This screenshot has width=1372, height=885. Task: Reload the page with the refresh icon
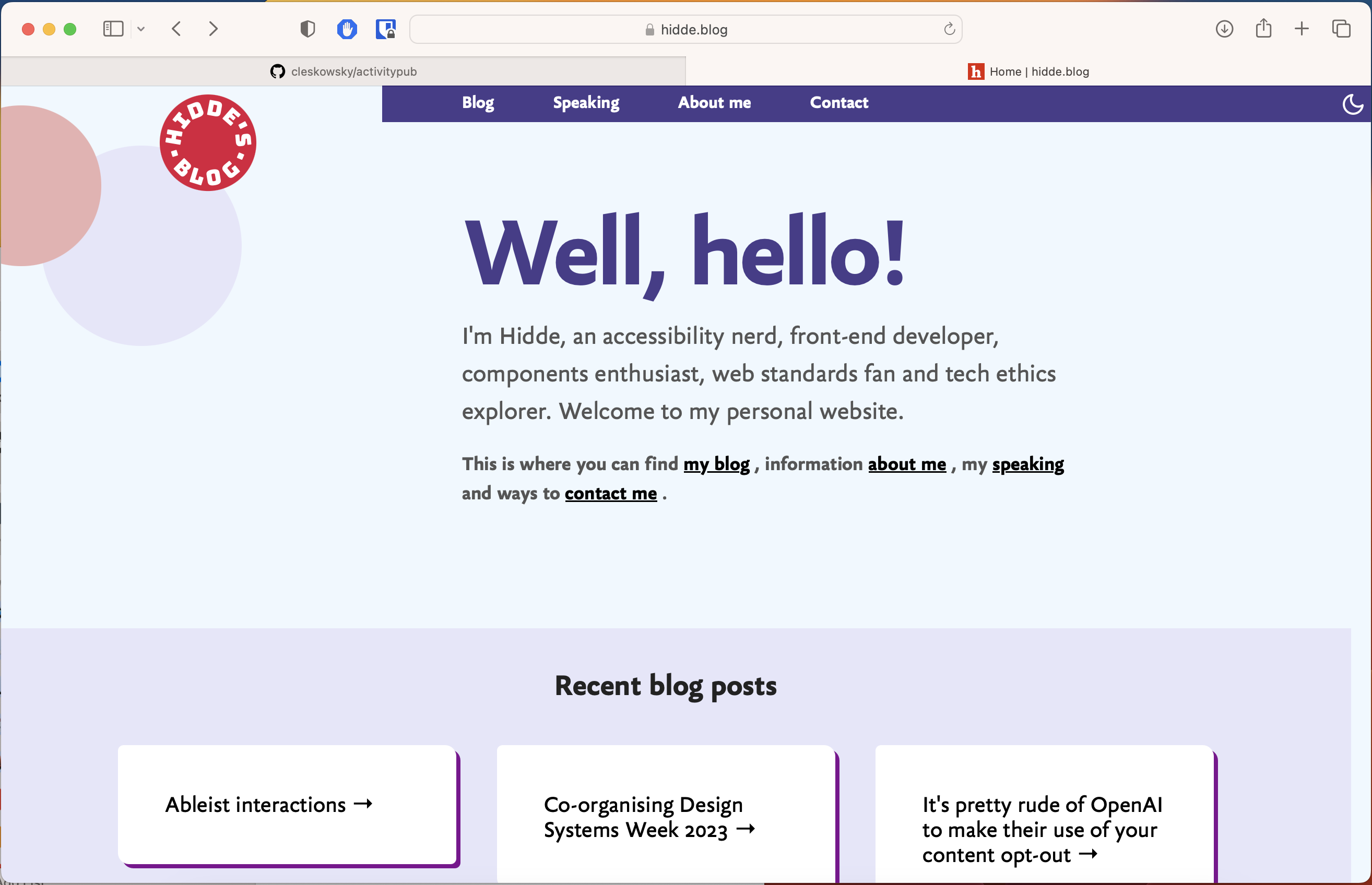coord(949,29)
